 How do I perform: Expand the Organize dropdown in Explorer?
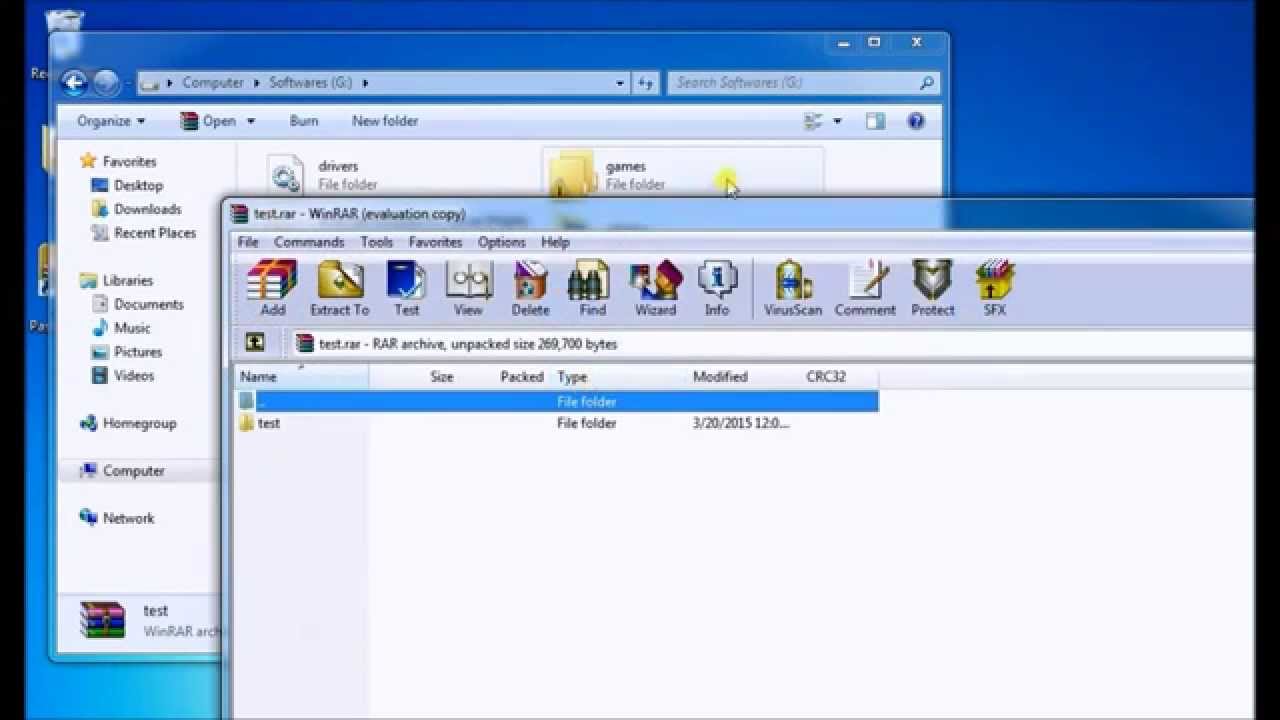111,121
